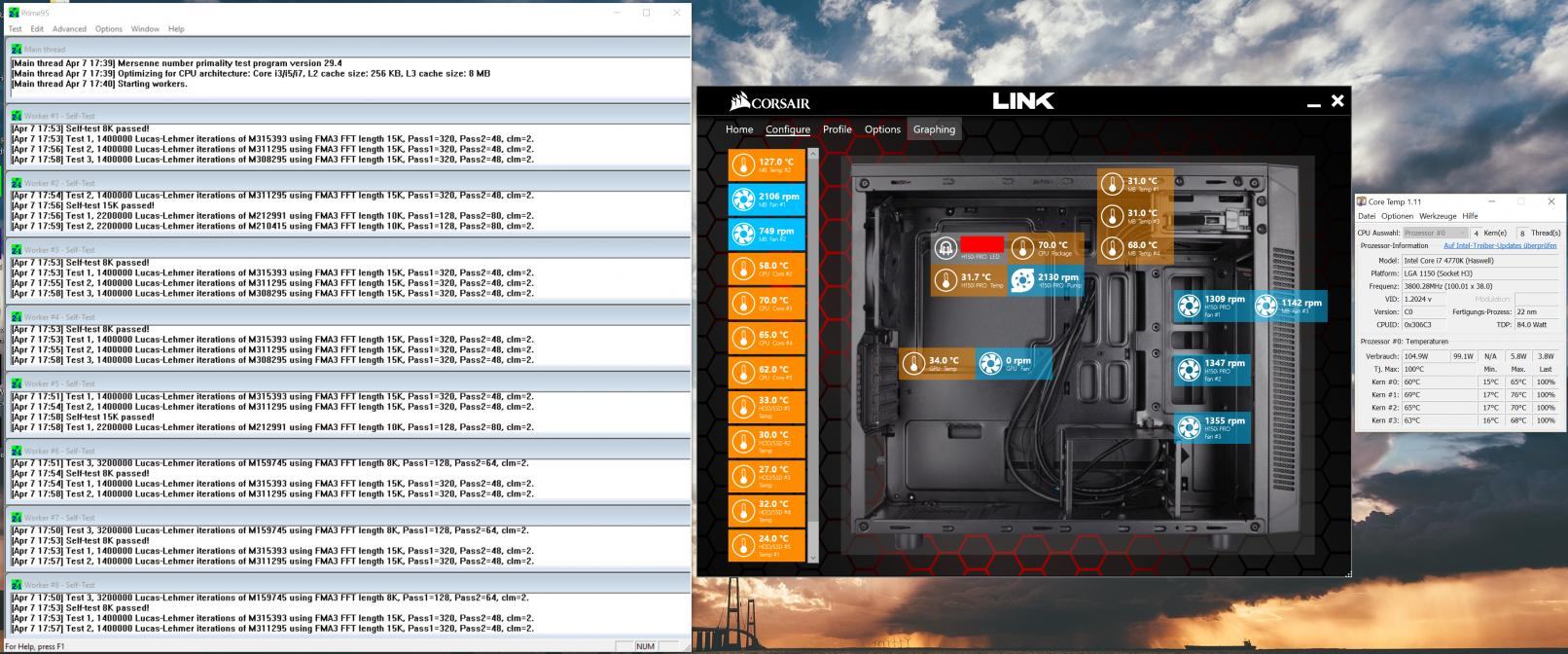1568x654 pixels.
Task: Click the MB Temp #4 68.0 °C sensor
Action: 1136,249
